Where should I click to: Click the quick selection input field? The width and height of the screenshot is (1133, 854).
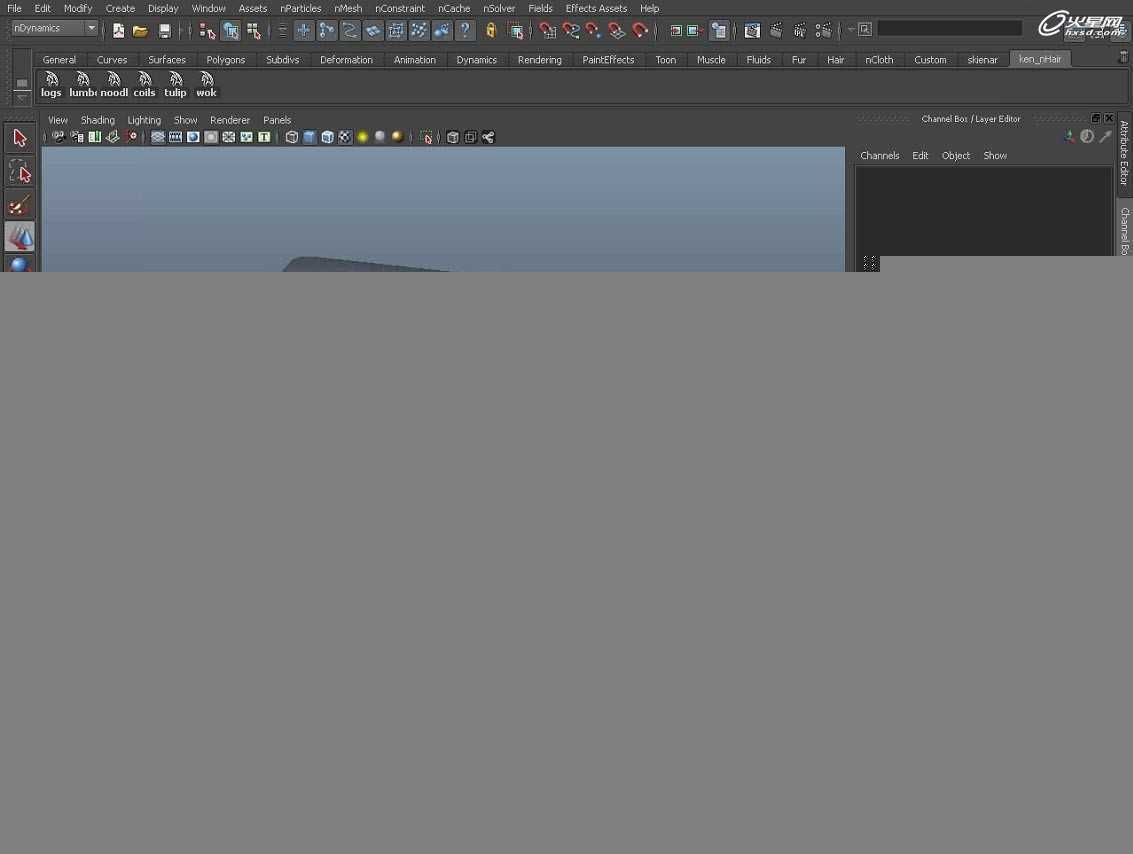coord(949,29)
